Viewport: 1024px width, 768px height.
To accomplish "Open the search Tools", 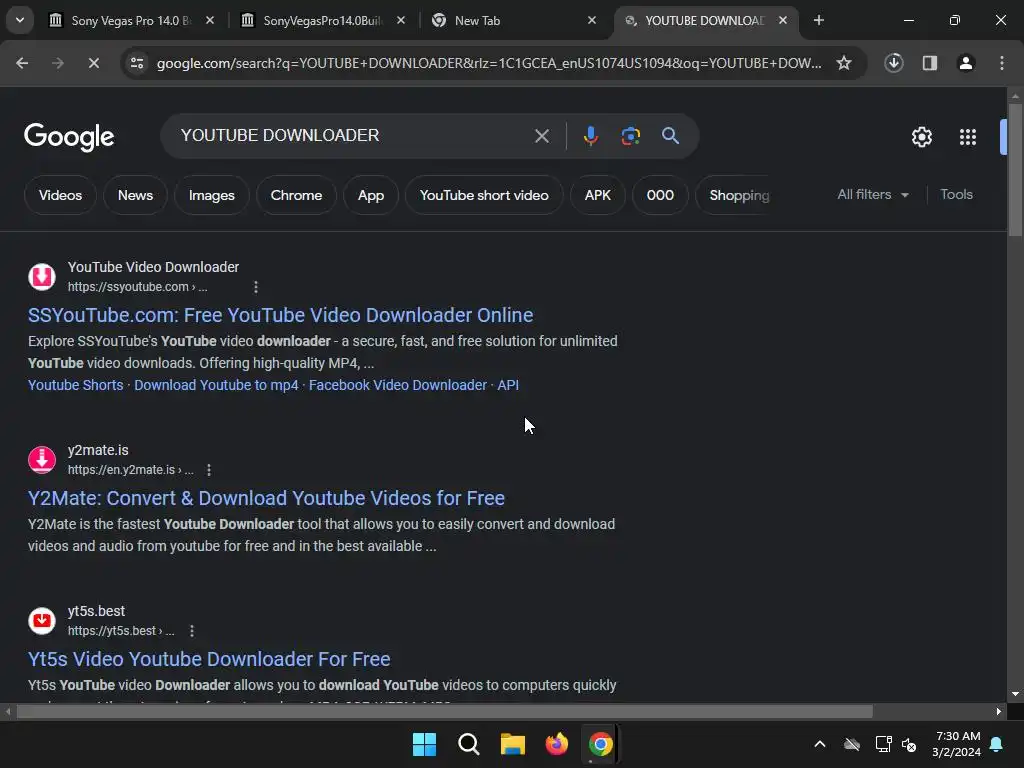I will pyautogui.click(x=956, y=195).
